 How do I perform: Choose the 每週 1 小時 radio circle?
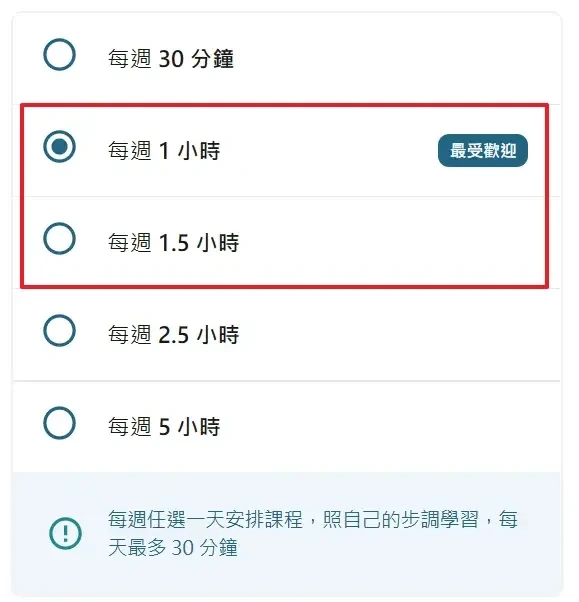[x=59, y=147]
